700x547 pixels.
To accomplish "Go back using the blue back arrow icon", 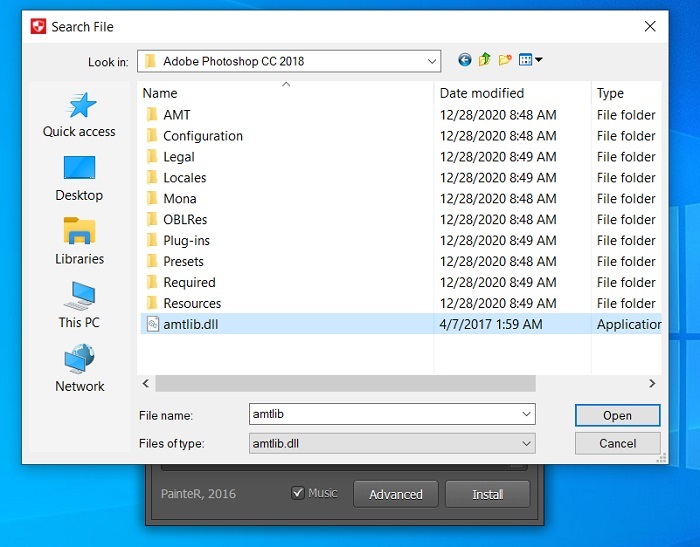I will (464, 59).
